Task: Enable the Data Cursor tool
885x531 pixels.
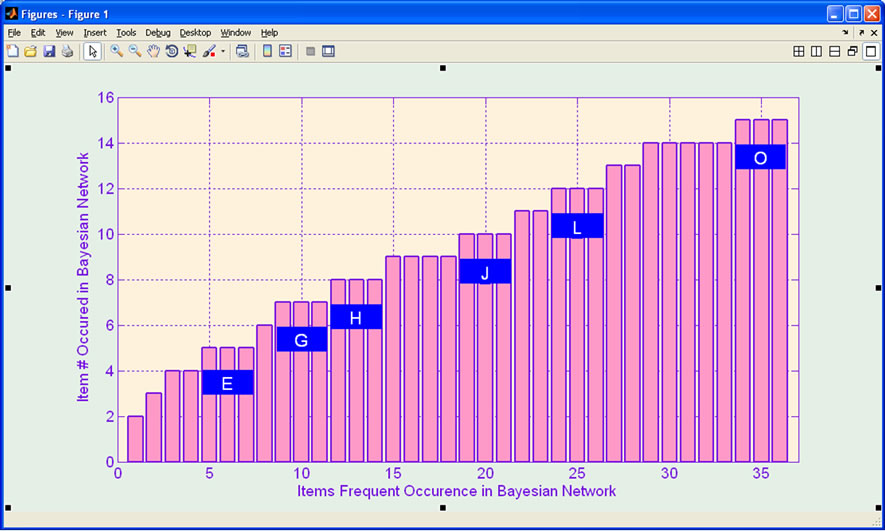Action: pos(190,51)
